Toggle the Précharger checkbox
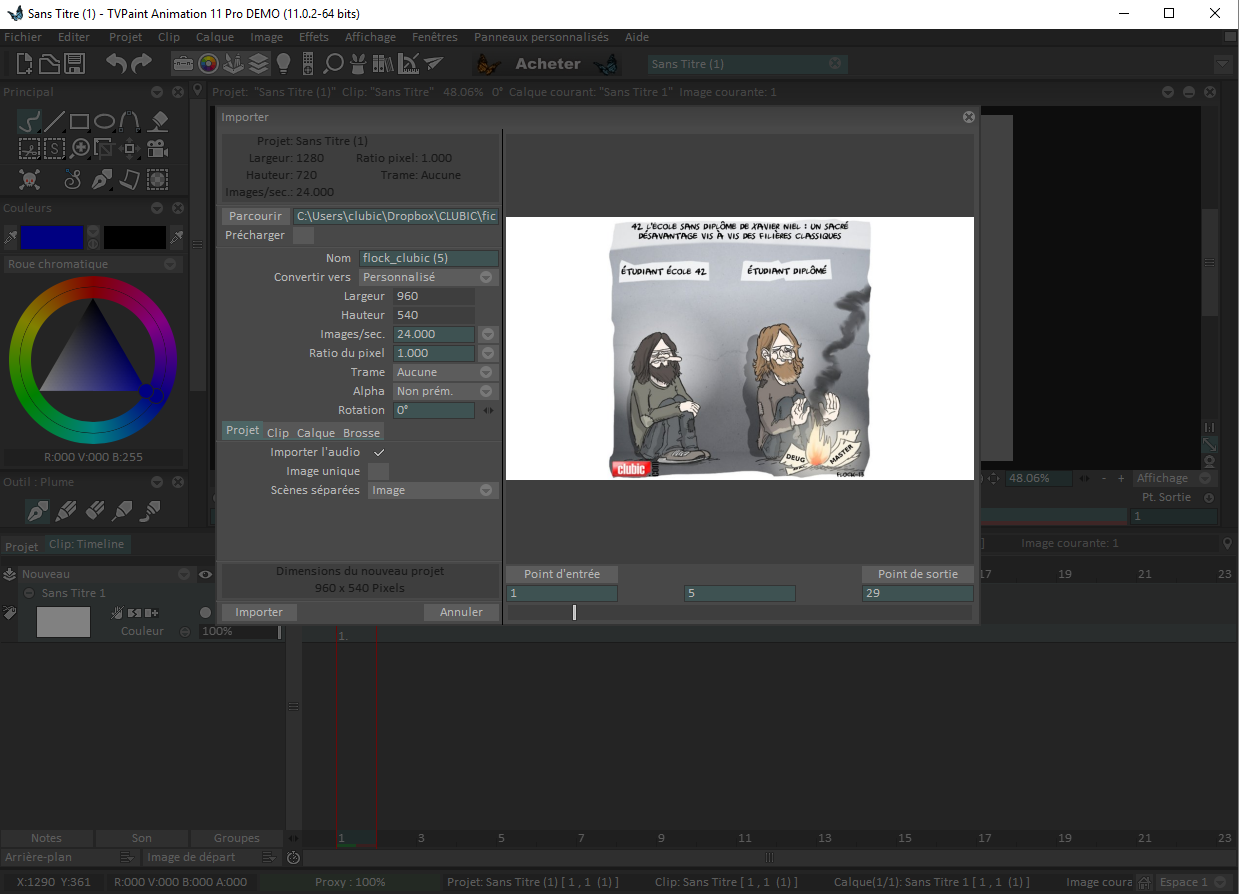The image size is (1239, 894). [303, 236]
